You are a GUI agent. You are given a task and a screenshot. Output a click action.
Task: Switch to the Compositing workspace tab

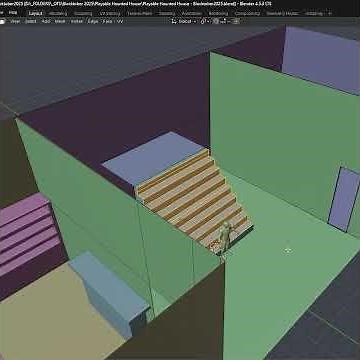pyautogui.click(x=247, y=13)
